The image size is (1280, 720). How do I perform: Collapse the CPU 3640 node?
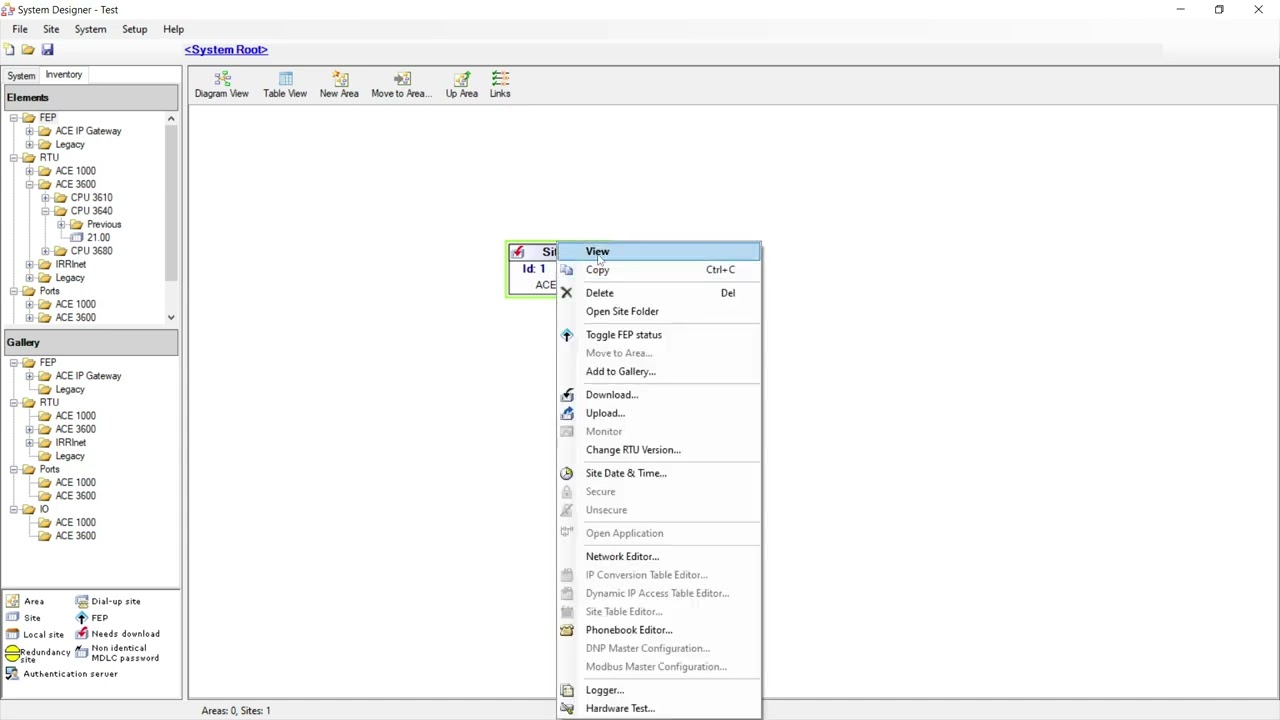tap(45, 211)
